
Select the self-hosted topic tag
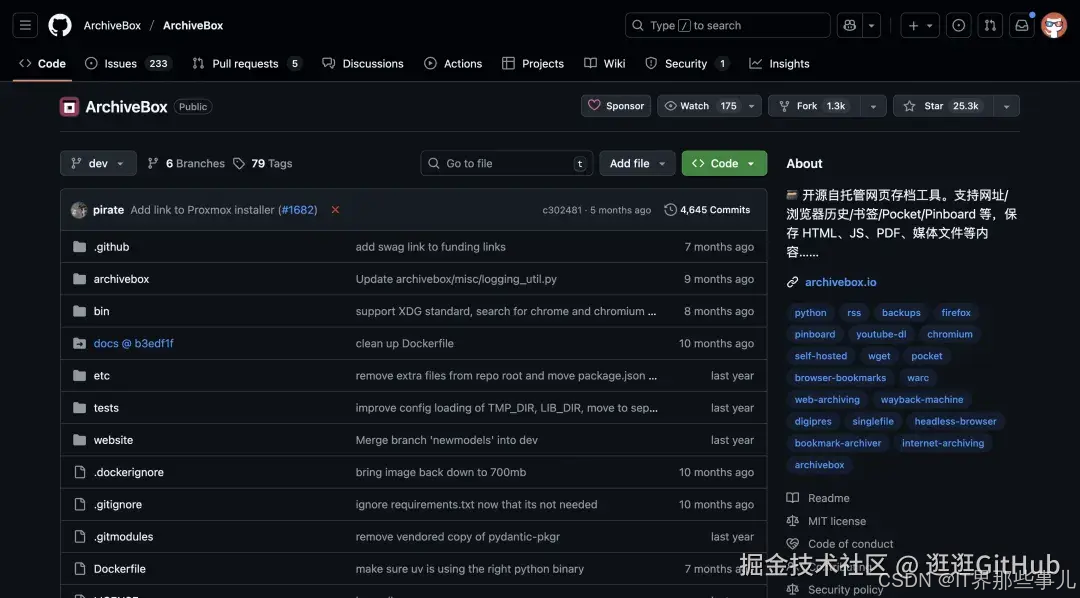pos(820,356)
